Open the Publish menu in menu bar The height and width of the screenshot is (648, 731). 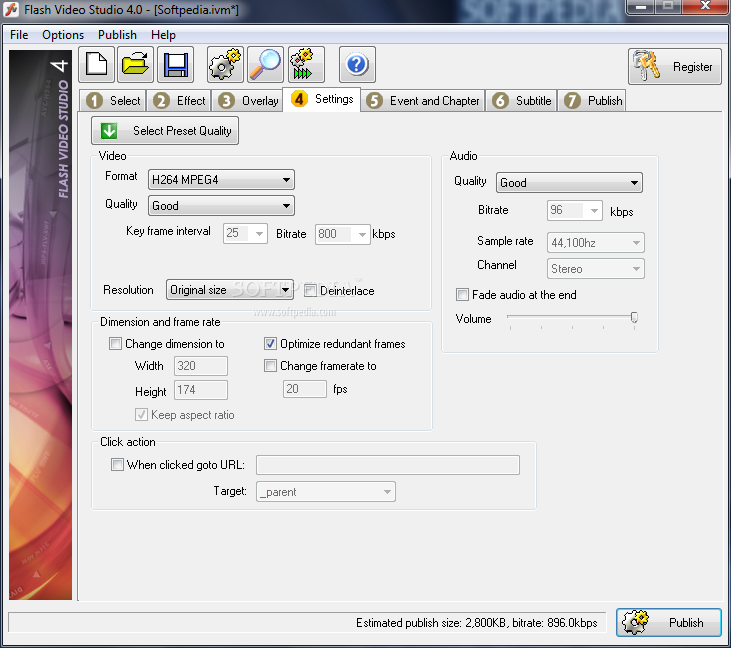tap(117, 35)
